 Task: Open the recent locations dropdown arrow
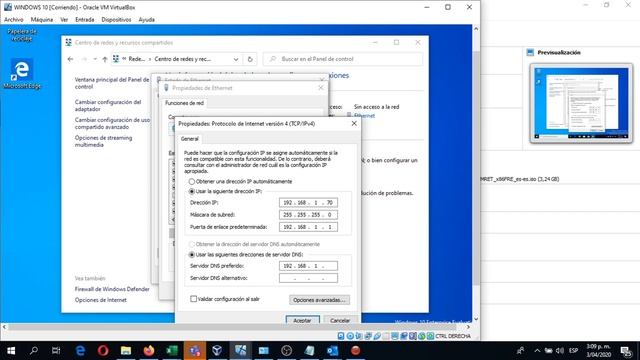click(95, 59)
